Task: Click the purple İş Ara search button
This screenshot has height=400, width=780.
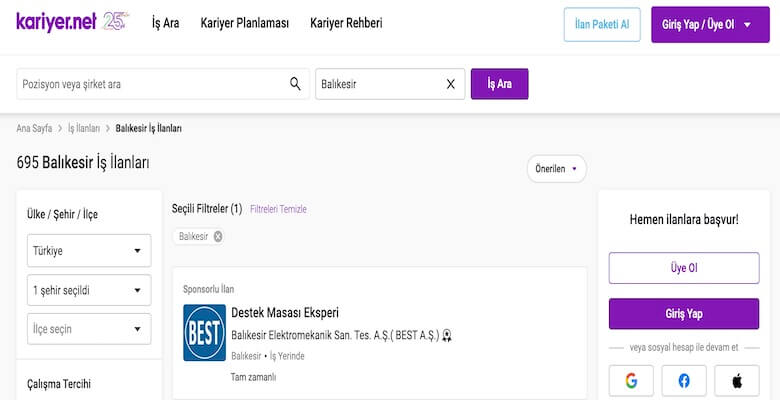Action: click(499, 84)
